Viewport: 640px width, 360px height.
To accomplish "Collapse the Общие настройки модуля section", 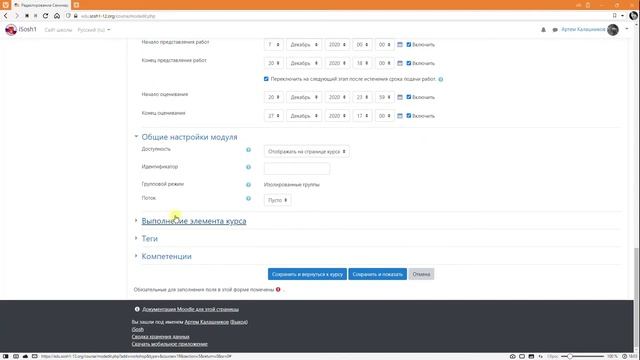I will (189, 137).
